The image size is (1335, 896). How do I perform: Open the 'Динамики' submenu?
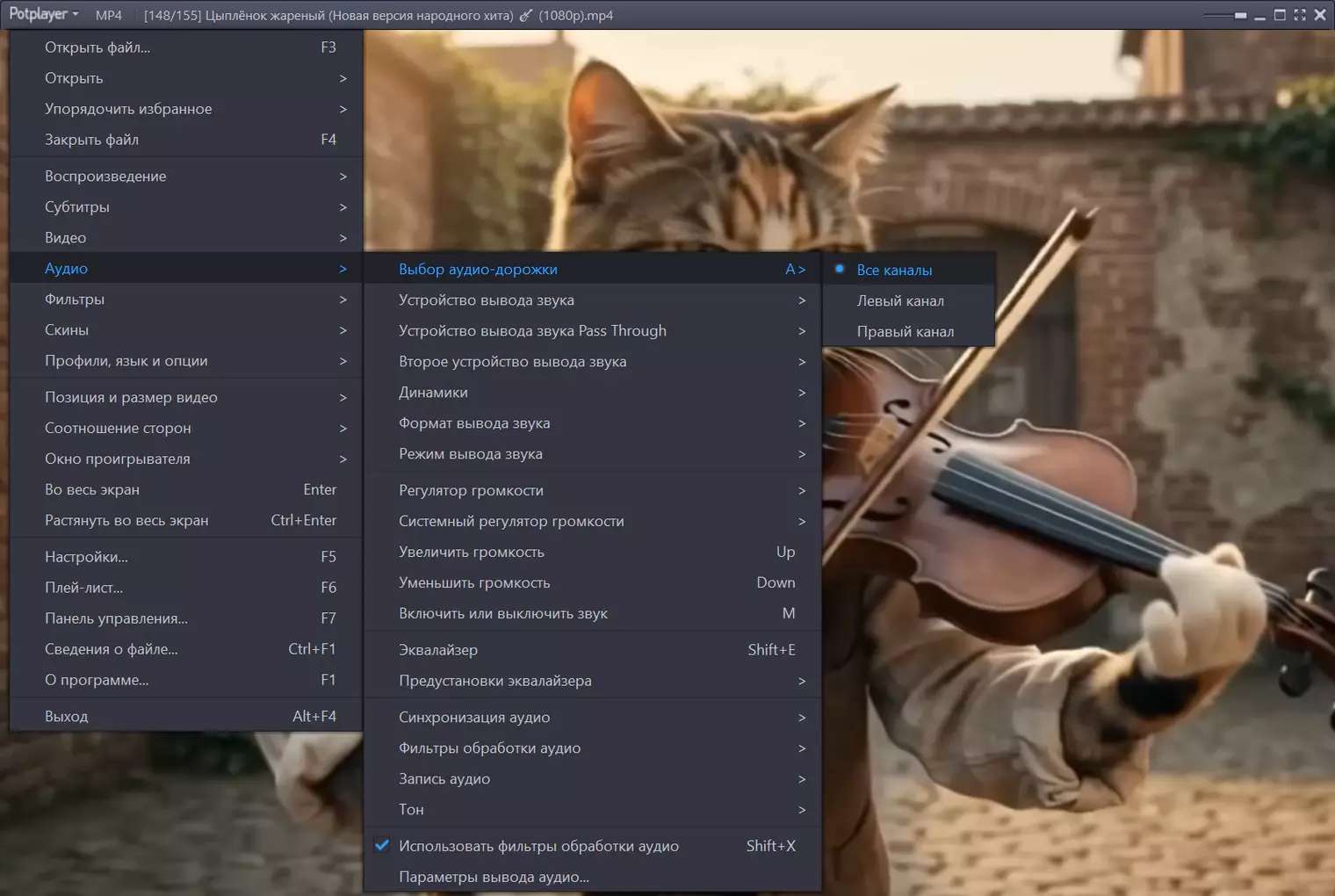click(x=593, y=393)
